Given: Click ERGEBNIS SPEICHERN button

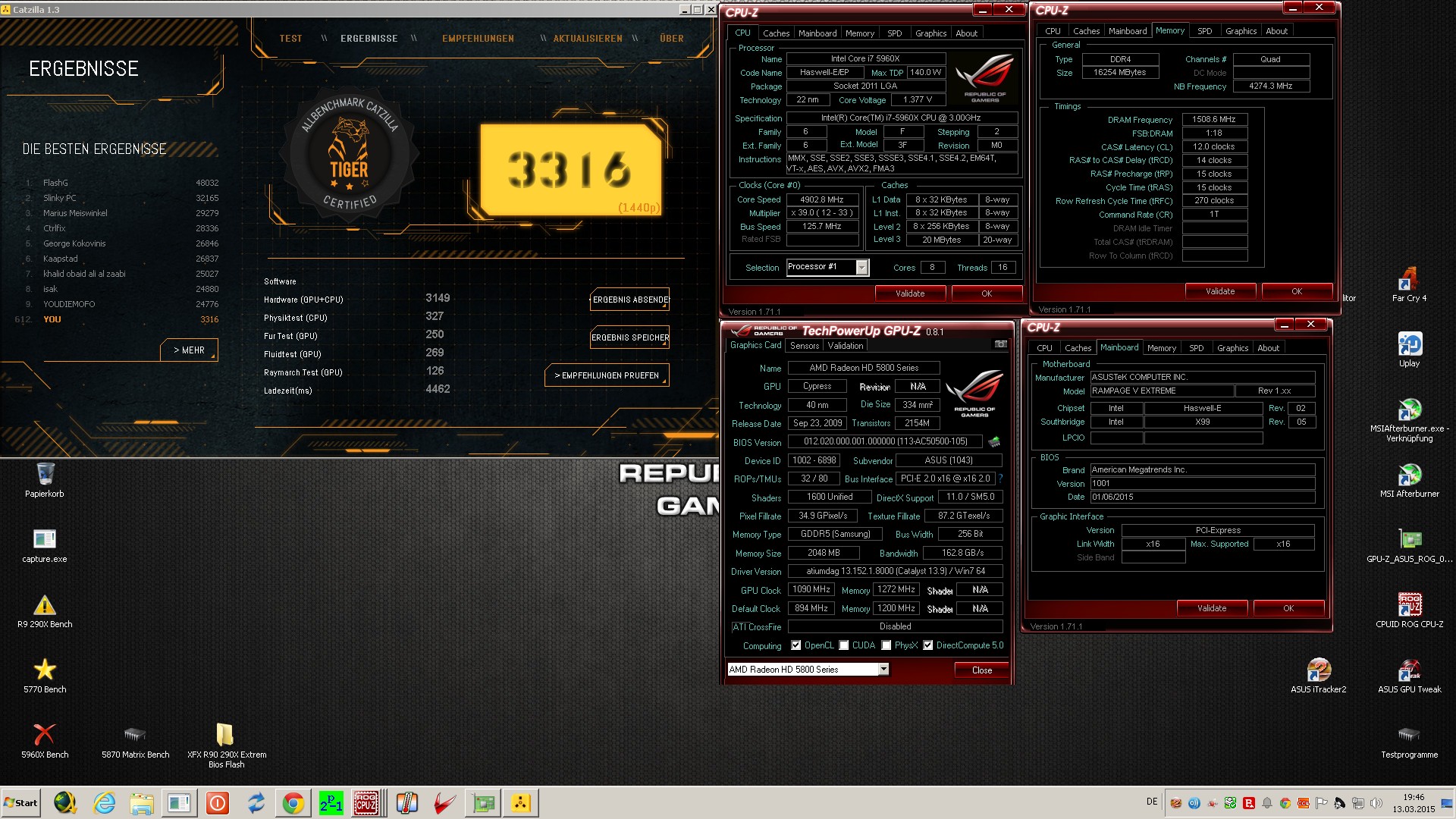Looking at the screenshot, I should click(630, 337).
